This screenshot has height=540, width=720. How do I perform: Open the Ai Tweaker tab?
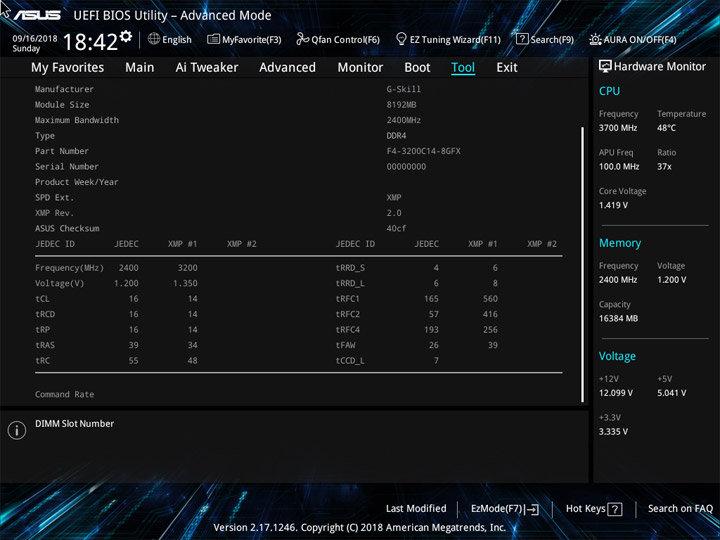pos(207,68)
